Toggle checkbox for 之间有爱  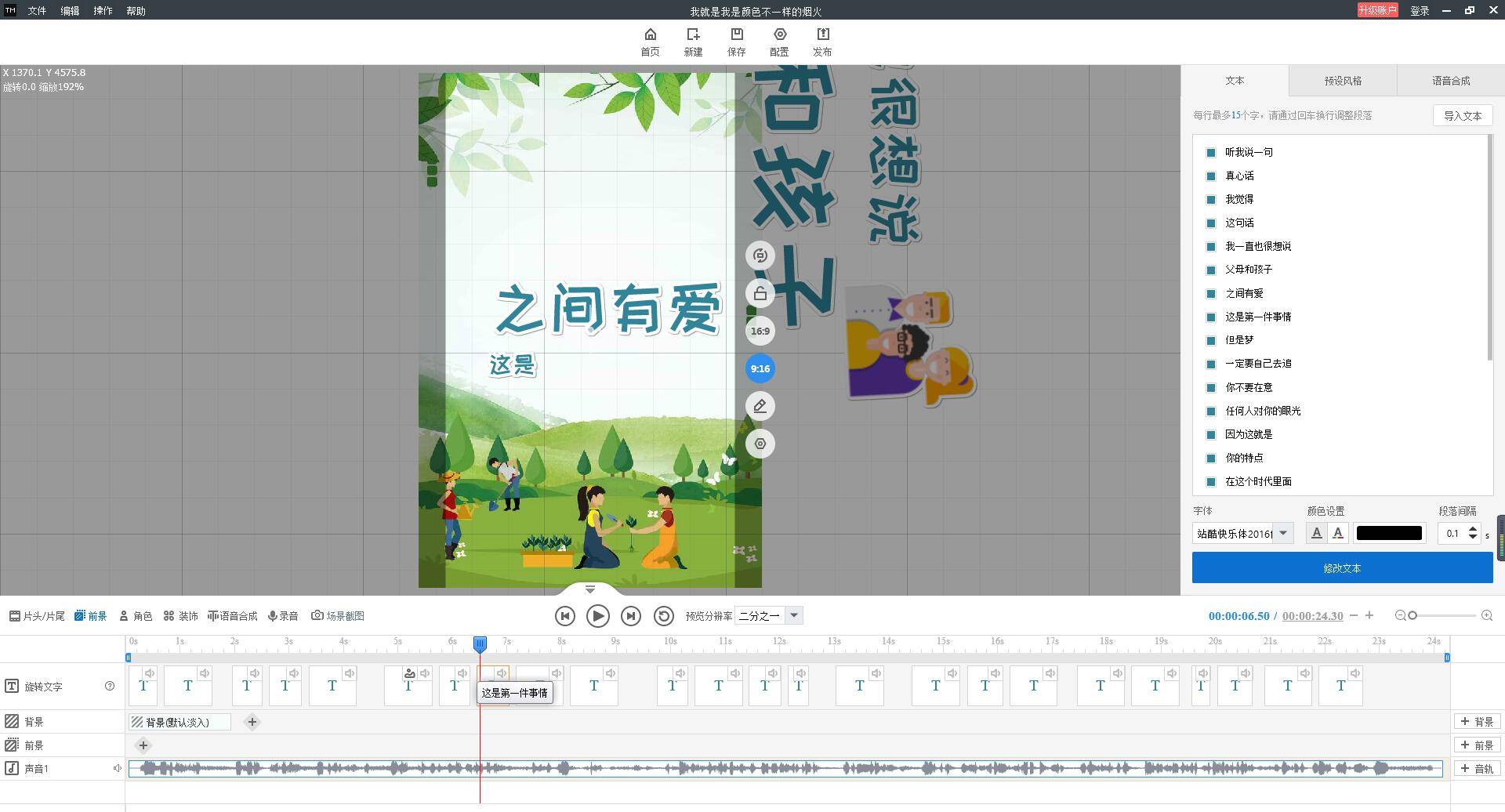(1211, 294)
